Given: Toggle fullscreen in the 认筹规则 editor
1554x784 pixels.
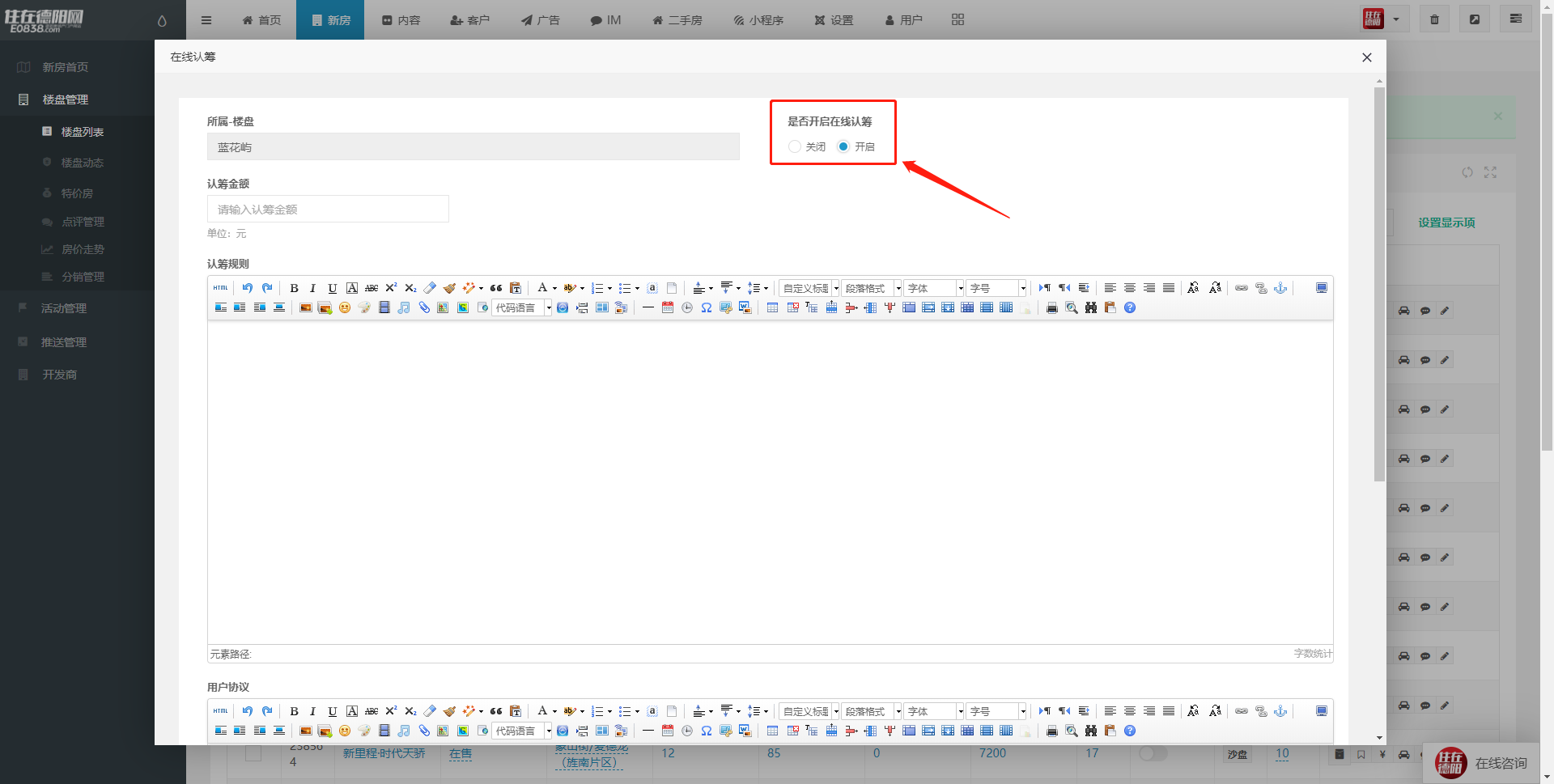Looking at the screenshot, I should point(1322,288).
